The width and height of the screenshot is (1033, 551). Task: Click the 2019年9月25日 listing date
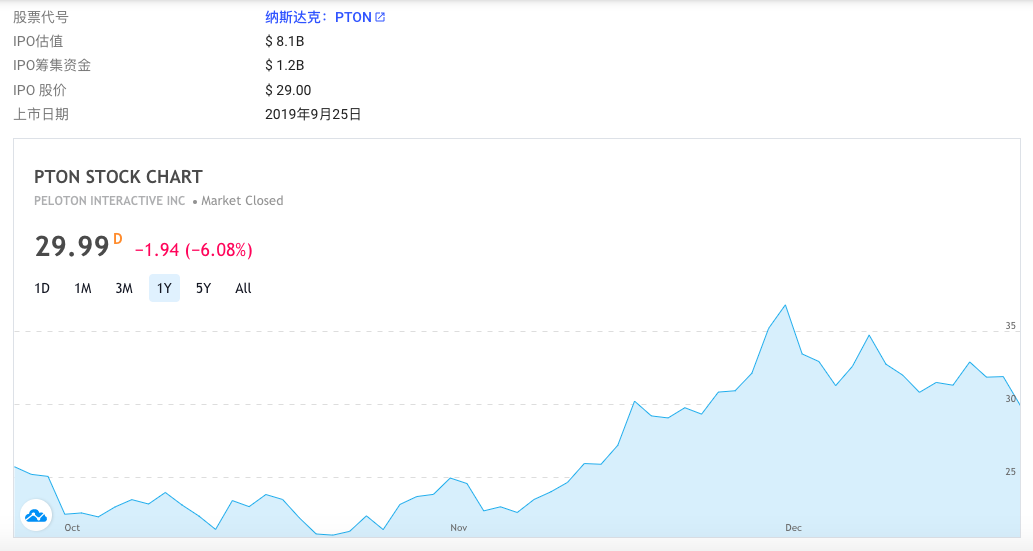pos(313,114)
